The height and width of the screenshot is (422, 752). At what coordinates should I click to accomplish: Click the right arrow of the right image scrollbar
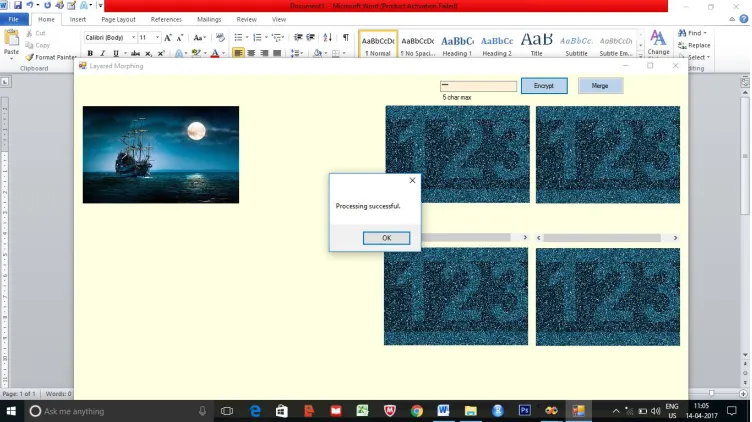[675, 238]
